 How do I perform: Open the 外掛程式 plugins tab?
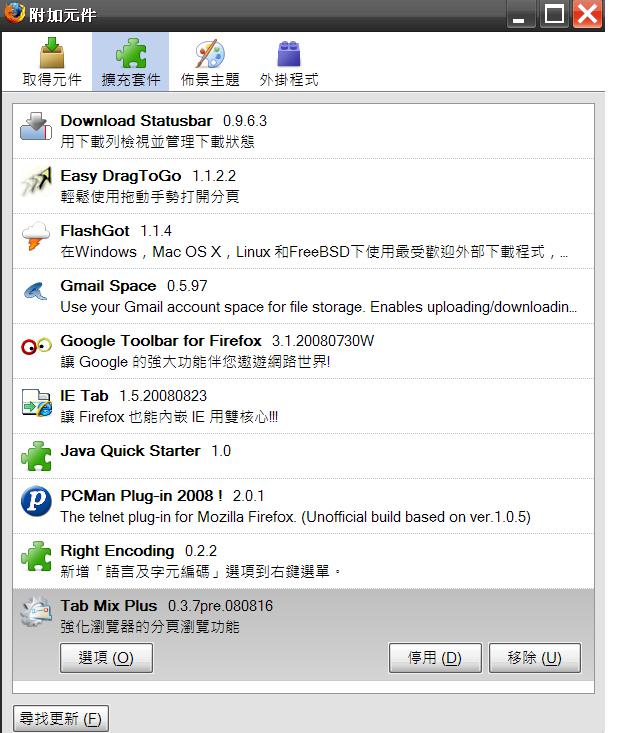click(289, 62)
